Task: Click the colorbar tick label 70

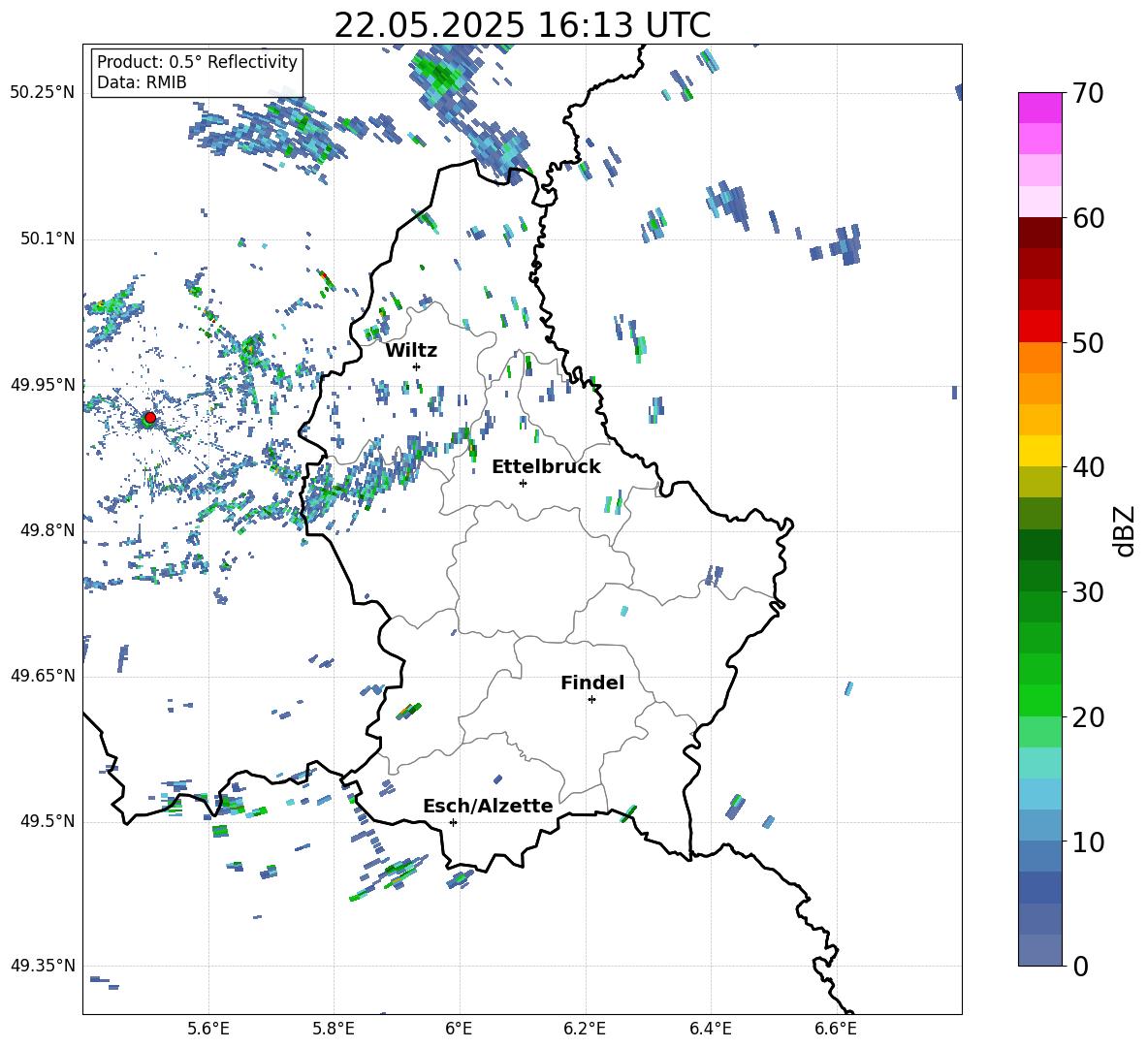Action: 1087,94
